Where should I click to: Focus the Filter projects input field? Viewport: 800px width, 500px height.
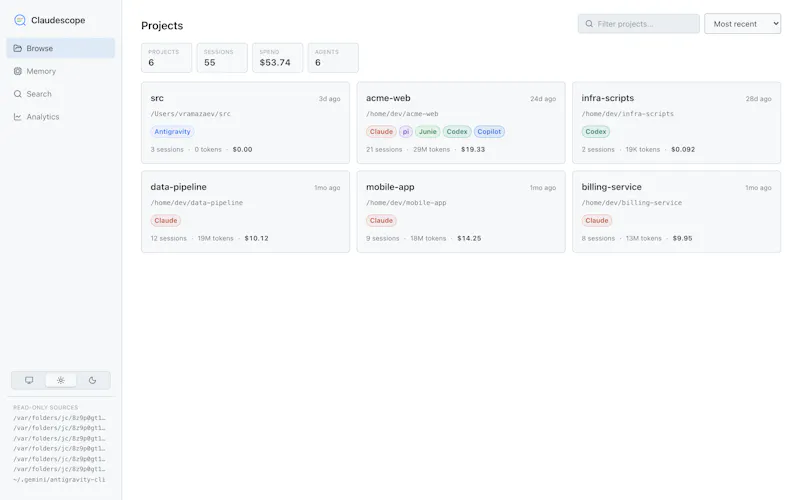tap(639, 24)
